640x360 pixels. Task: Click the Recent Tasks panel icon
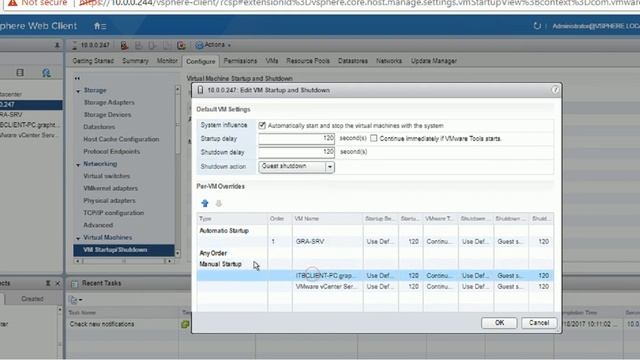(74, 283)
